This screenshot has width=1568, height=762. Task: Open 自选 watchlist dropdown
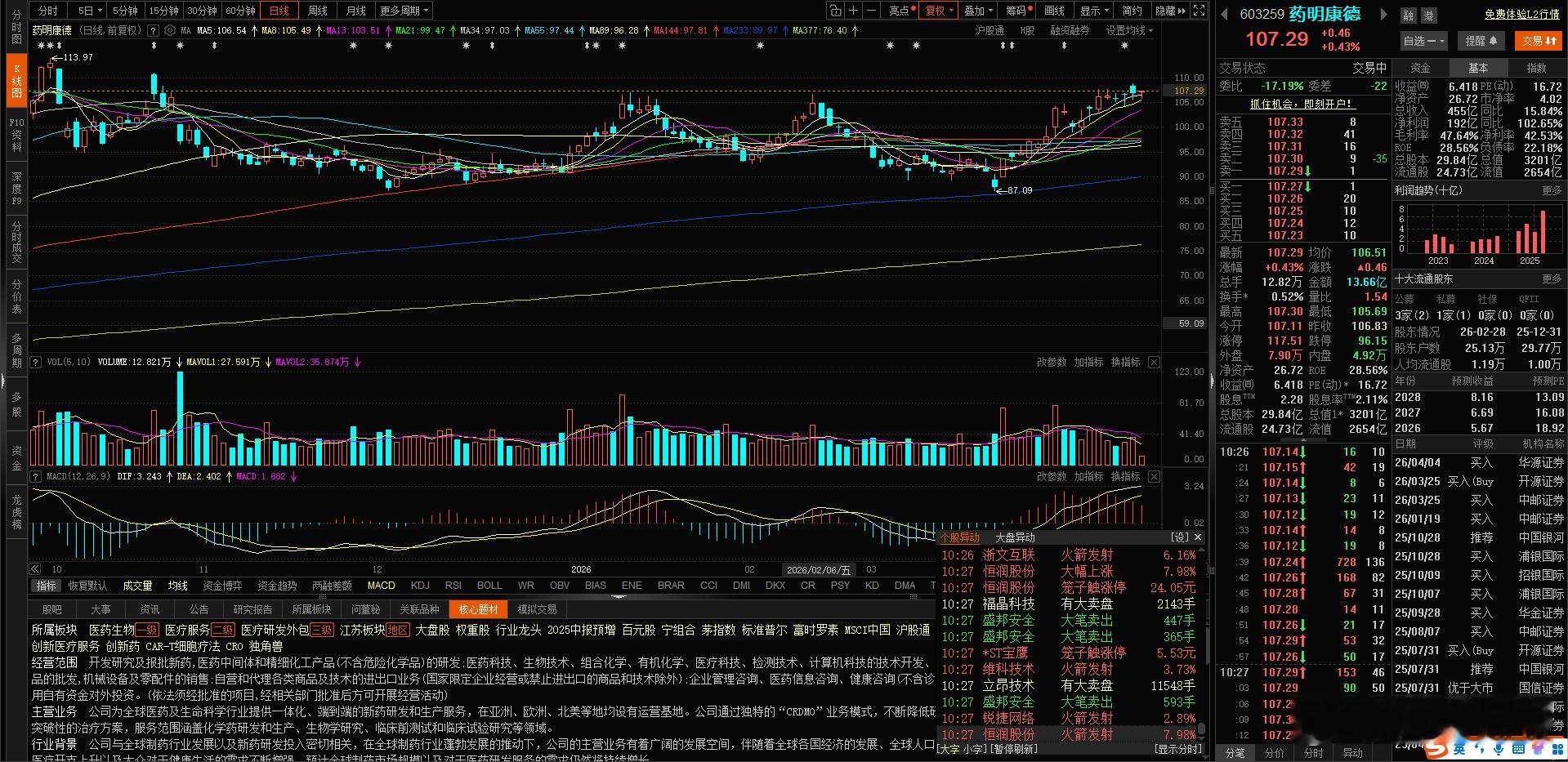pyautogui.click(x=1424, y=40)
